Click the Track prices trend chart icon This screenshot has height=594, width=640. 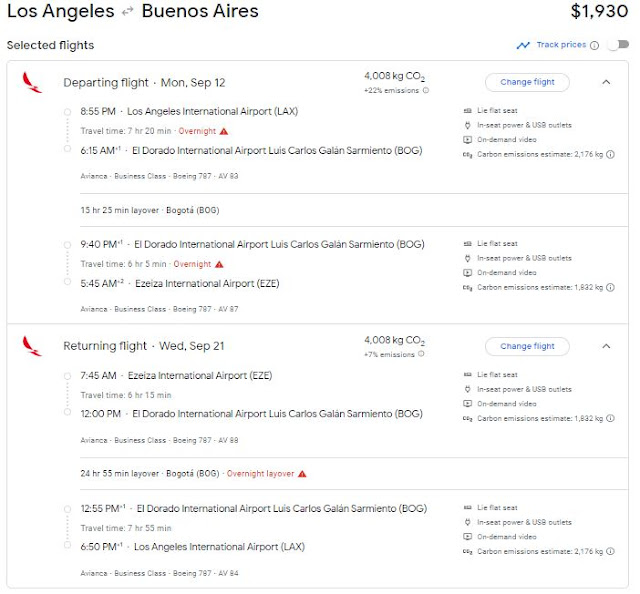tap(523, 45)
